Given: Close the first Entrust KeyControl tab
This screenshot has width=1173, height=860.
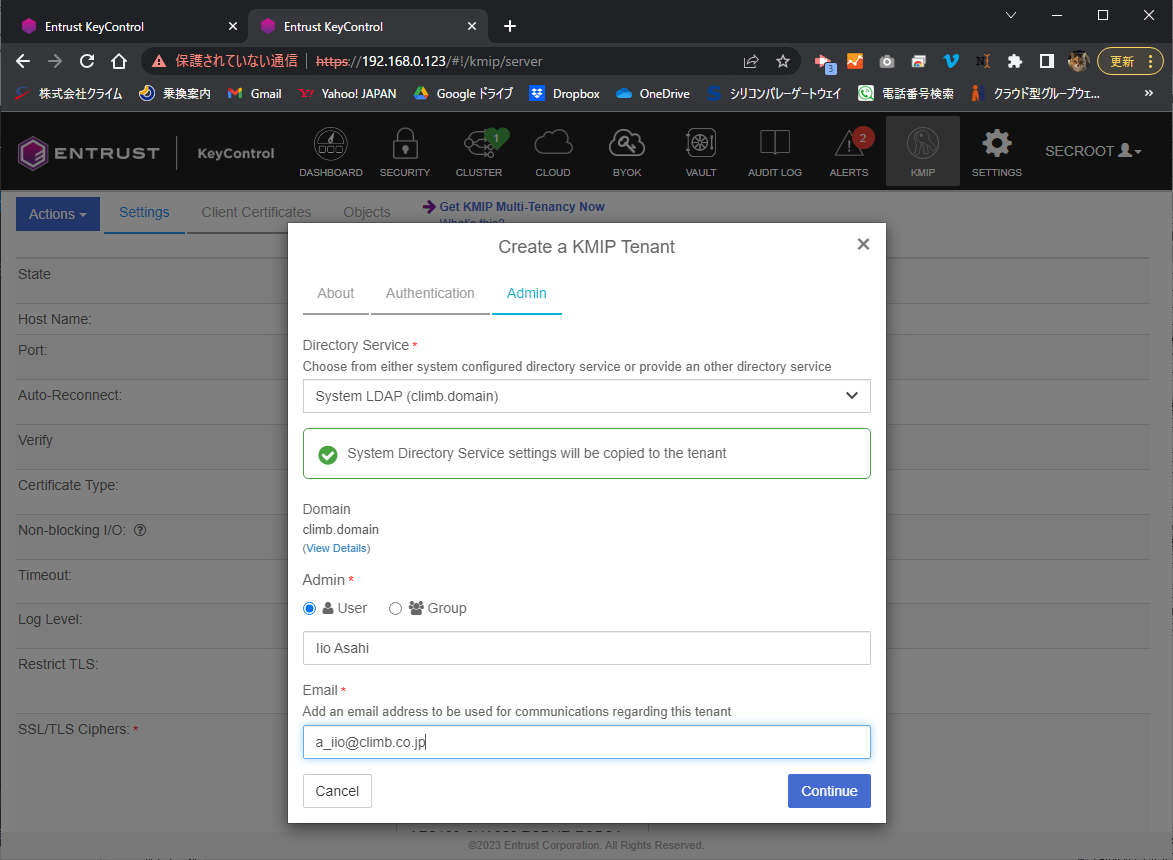Looking at the screenshot, I should click(233, 26).
